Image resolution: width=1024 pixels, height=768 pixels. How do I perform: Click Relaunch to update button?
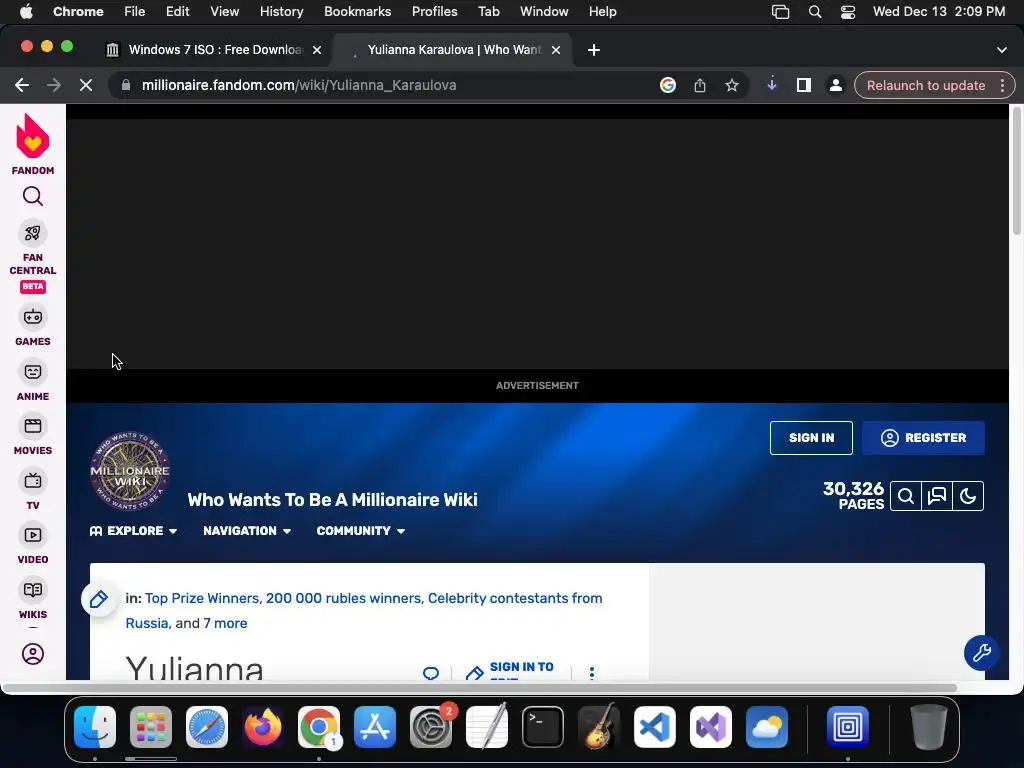925,86
